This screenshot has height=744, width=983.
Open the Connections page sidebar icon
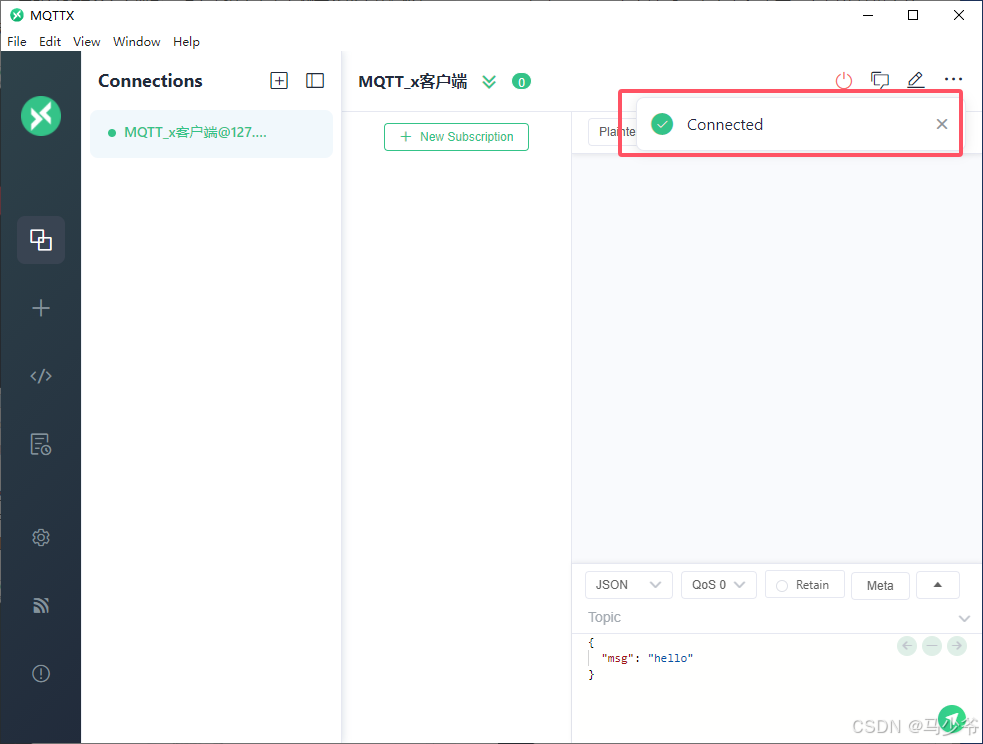click(x=41, y=239)
